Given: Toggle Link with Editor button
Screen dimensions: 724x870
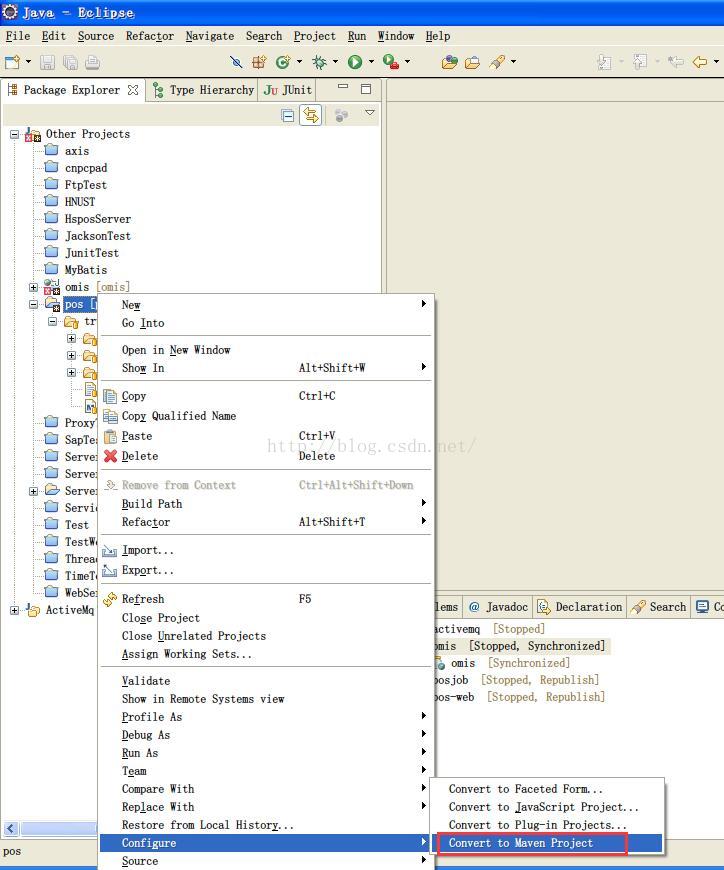Looking at the screenshot, I should tap(311, 115).
